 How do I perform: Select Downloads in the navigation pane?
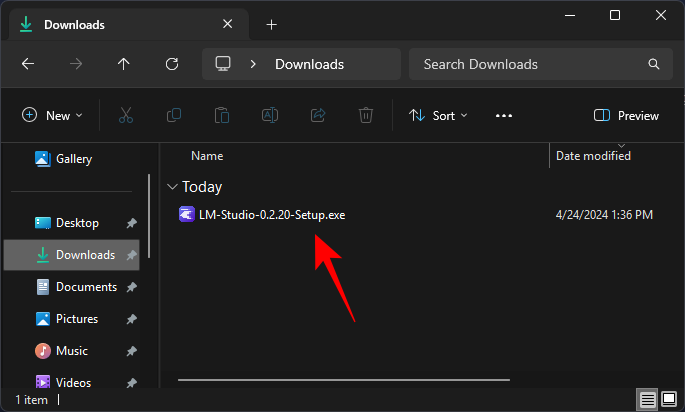coord(72,255)
